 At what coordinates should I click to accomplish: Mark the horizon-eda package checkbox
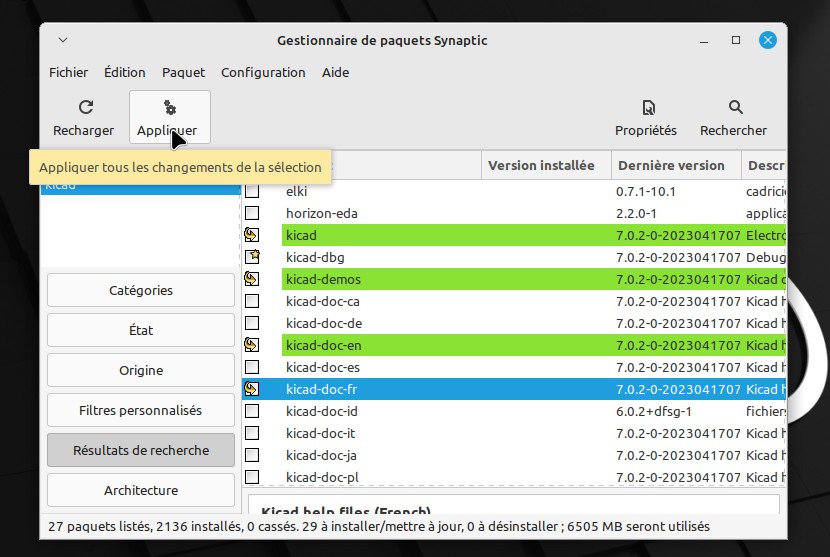(252, 213)
